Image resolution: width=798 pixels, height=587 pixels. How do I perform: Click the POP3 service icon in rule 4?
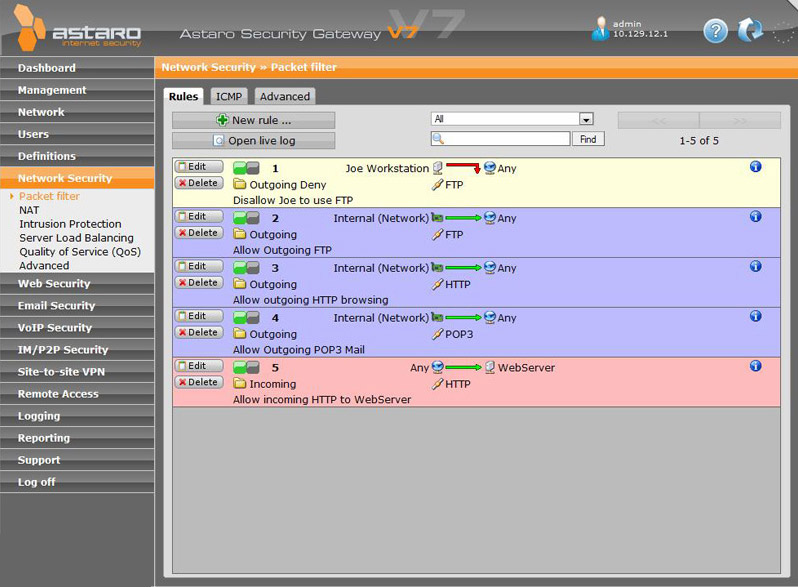(437, 334)
